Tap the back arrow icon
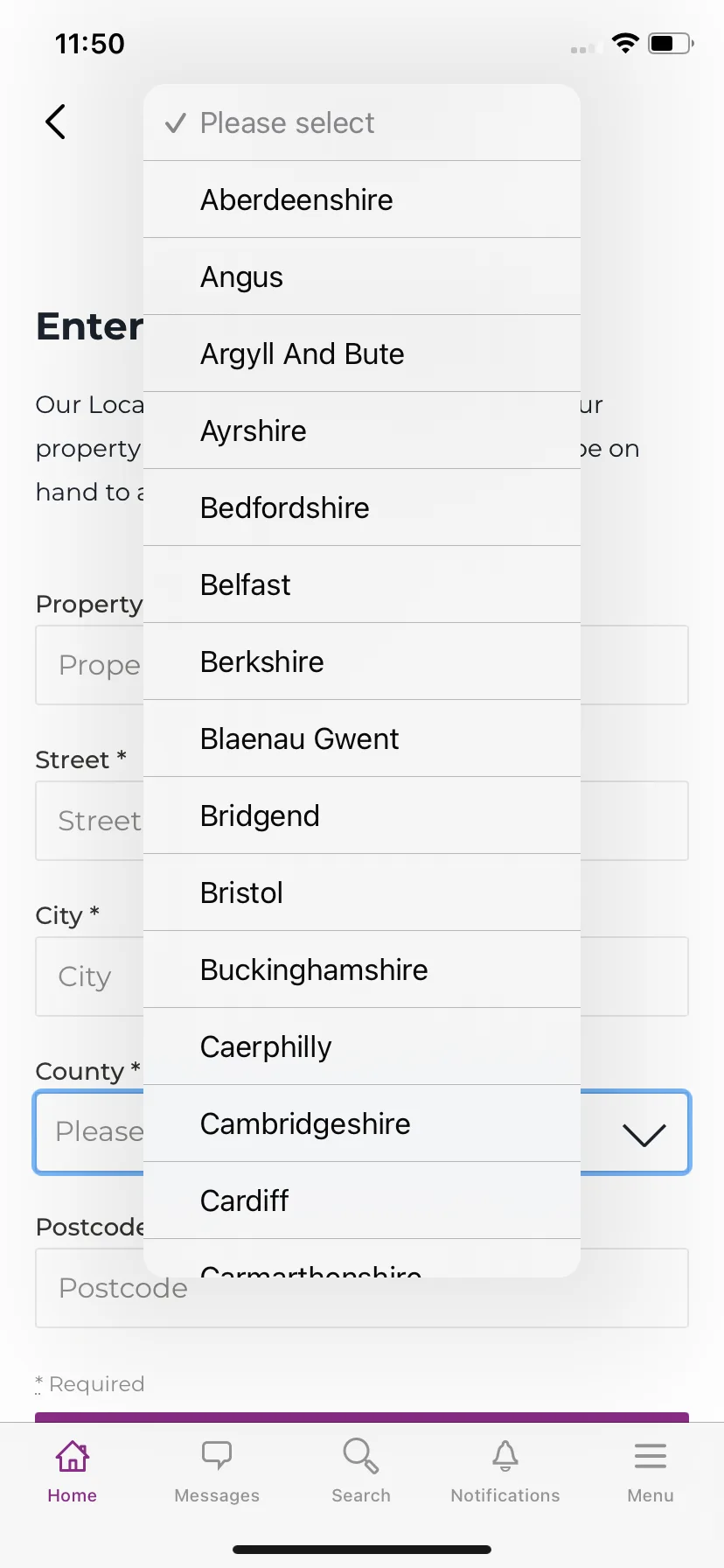 [x=56, y=122]
